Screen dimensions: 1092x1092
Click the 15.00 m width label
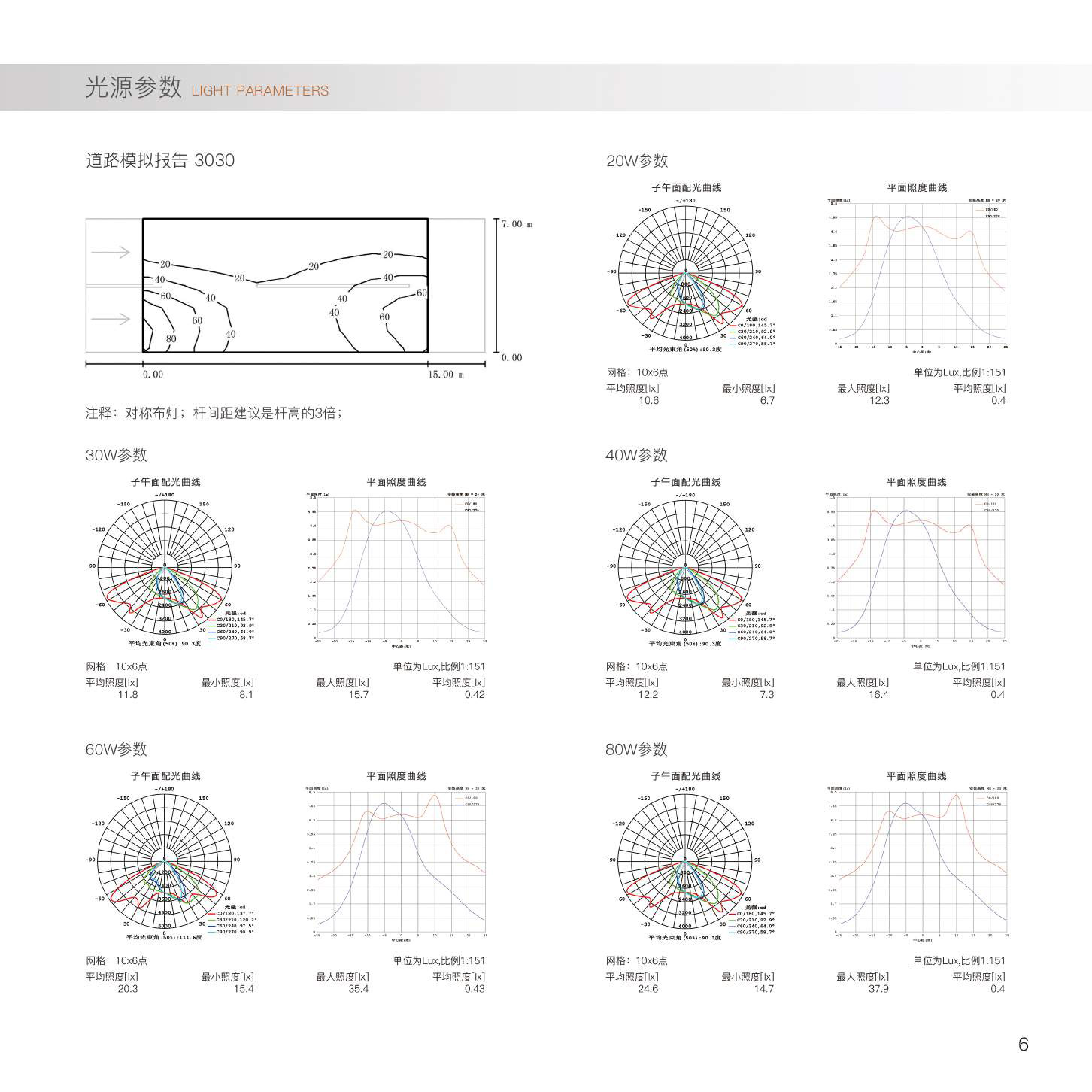(x=446, y=374)
